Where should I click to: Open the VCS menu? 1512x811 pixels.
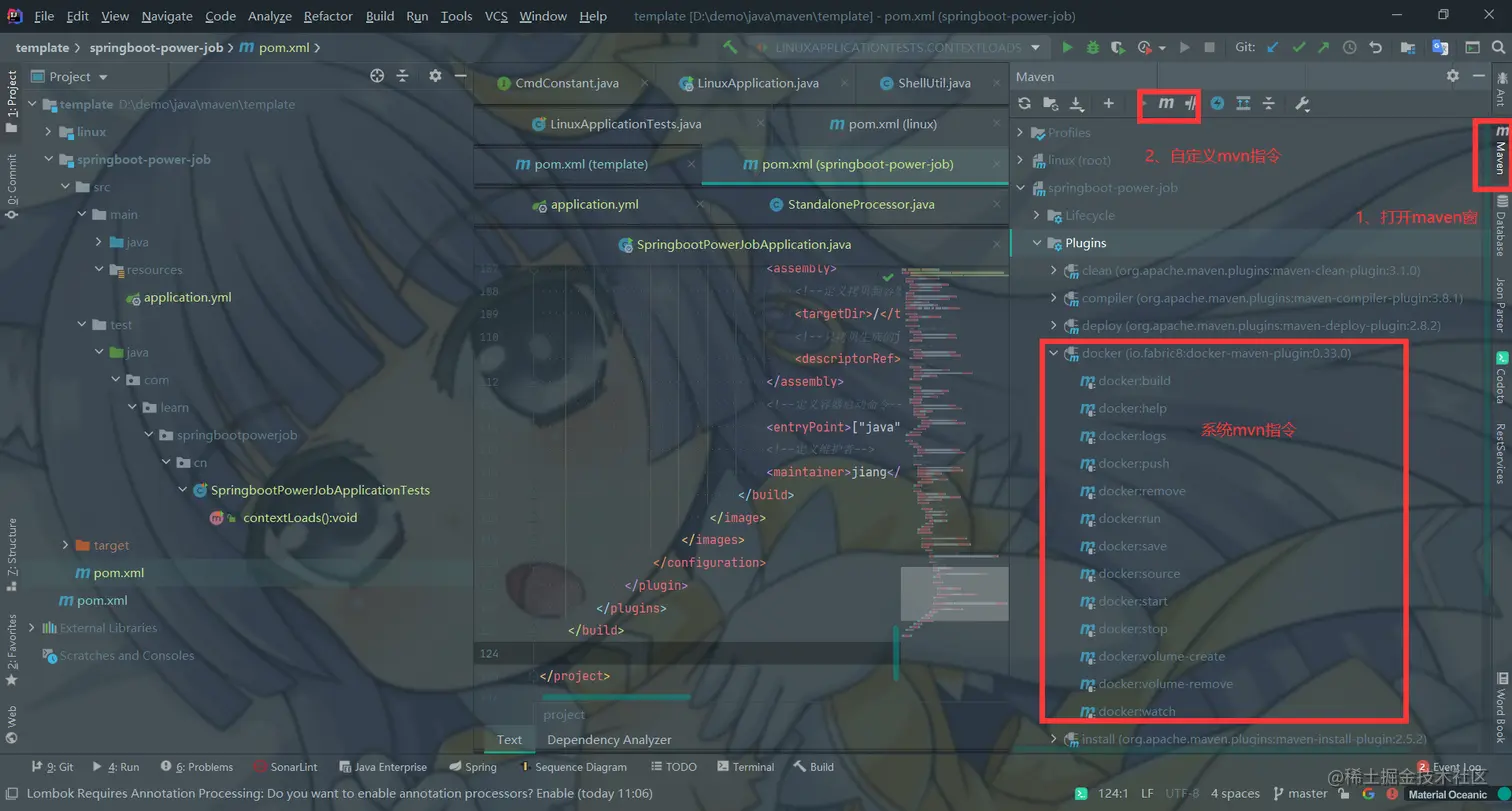point(496,16)
